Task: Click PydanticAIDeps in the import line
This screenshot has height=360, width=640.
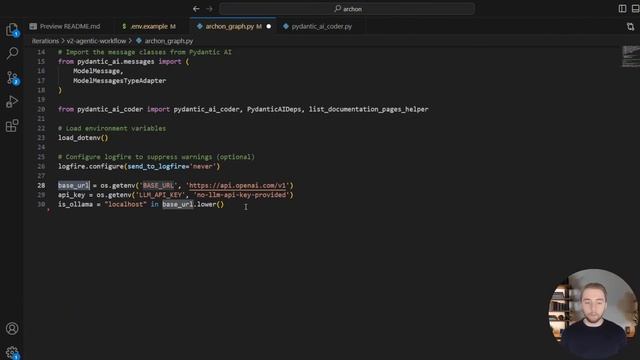Action: click(x=274, y=109)
